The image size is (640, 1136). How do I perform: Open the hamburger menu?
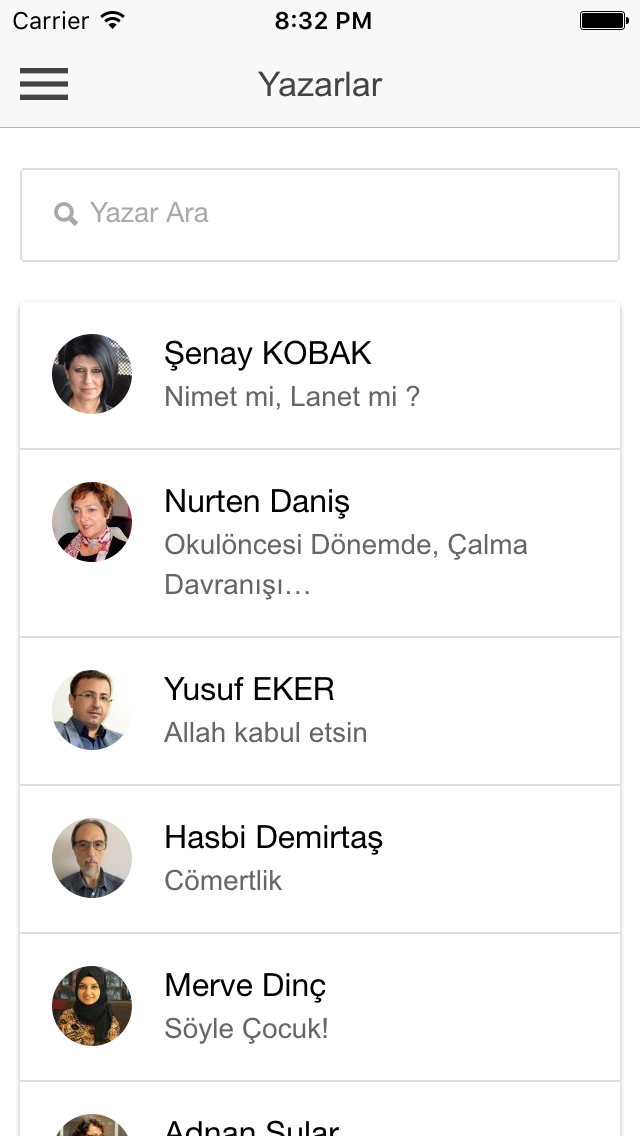pyautogui.click(x=43, y=84)
